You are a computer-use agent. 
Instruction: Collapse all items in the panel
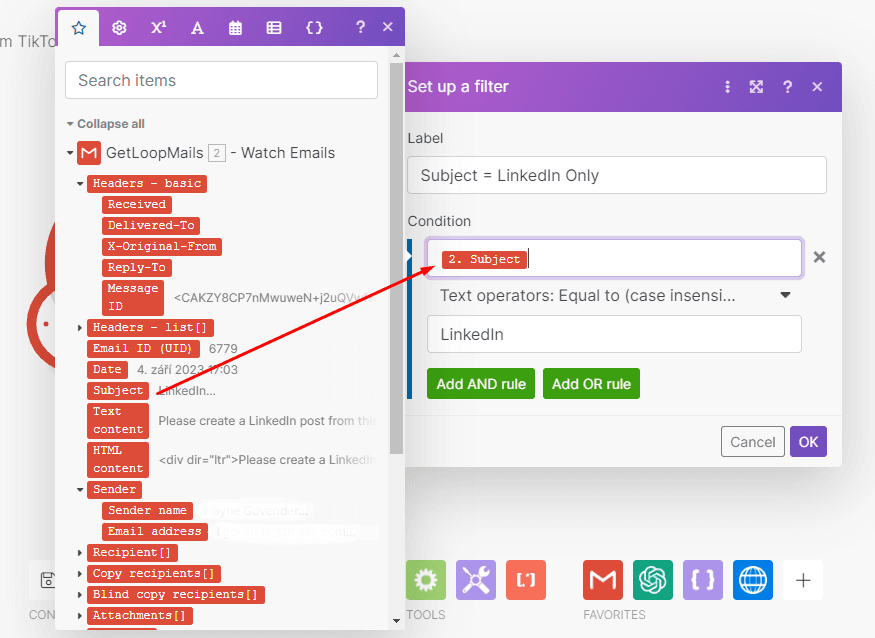pos(110,124)
